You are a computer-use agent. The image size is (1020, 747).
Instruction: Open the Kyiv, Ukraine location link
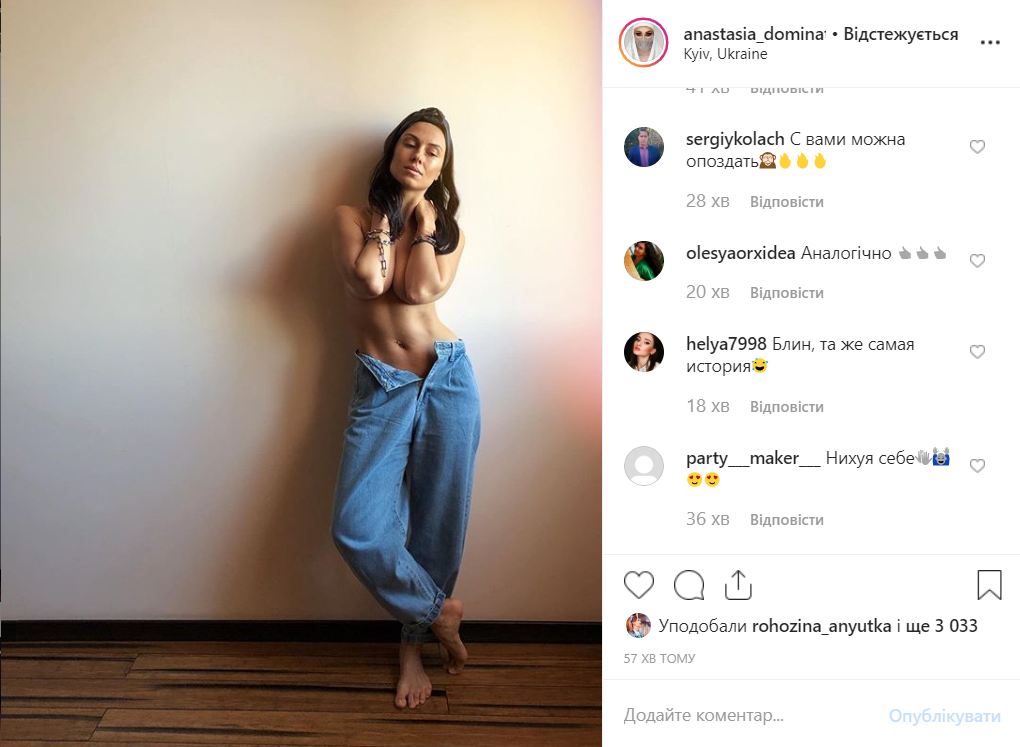tap(725, 54)
